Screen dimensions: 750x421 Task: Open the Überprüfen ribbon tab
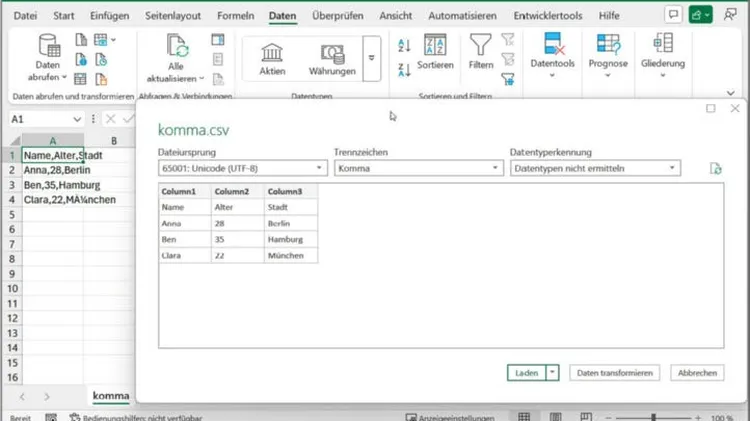(337, 16)
